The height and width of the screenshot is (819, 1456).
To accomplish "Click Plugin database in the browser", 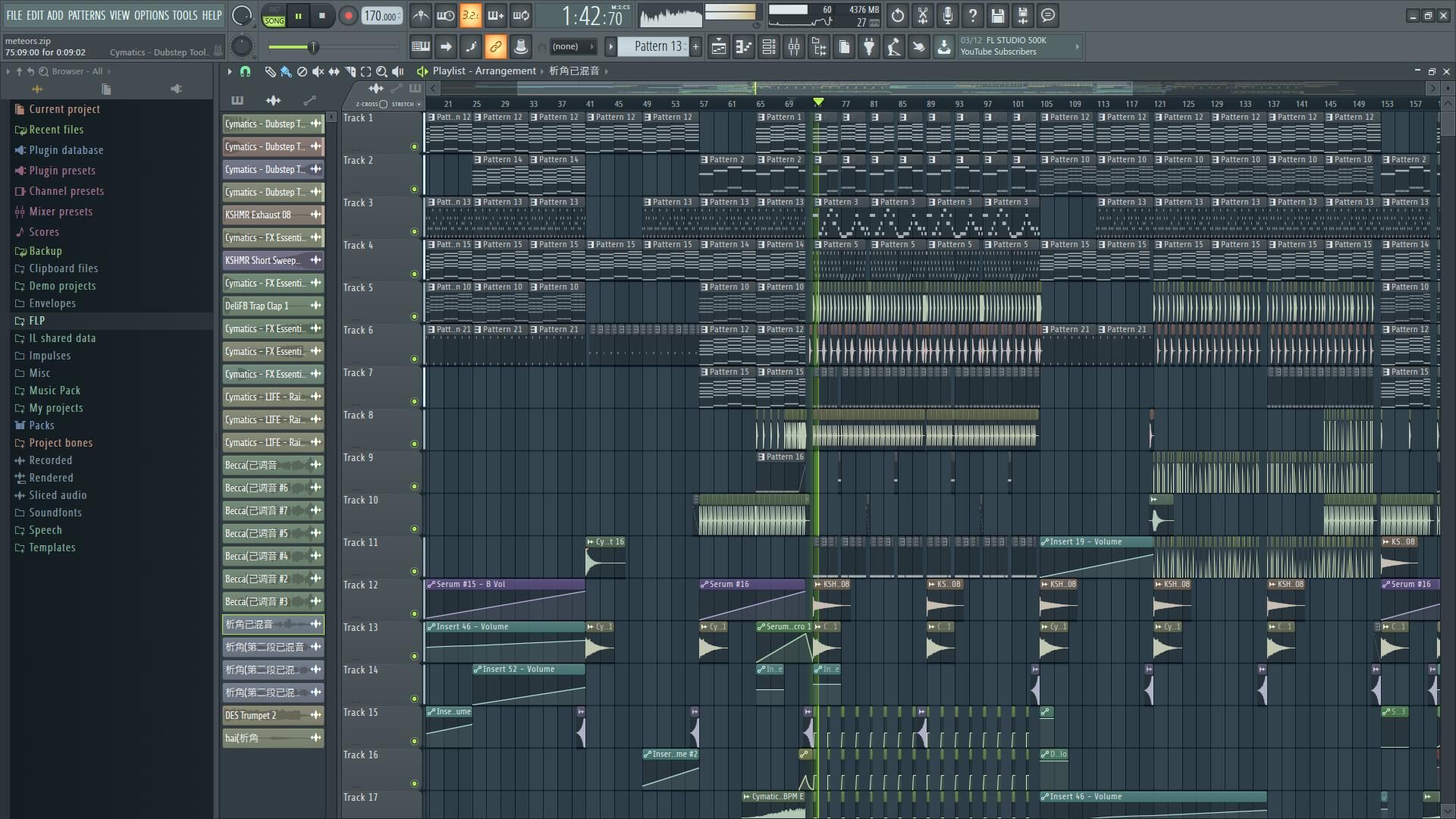I will tap(65, 150).
